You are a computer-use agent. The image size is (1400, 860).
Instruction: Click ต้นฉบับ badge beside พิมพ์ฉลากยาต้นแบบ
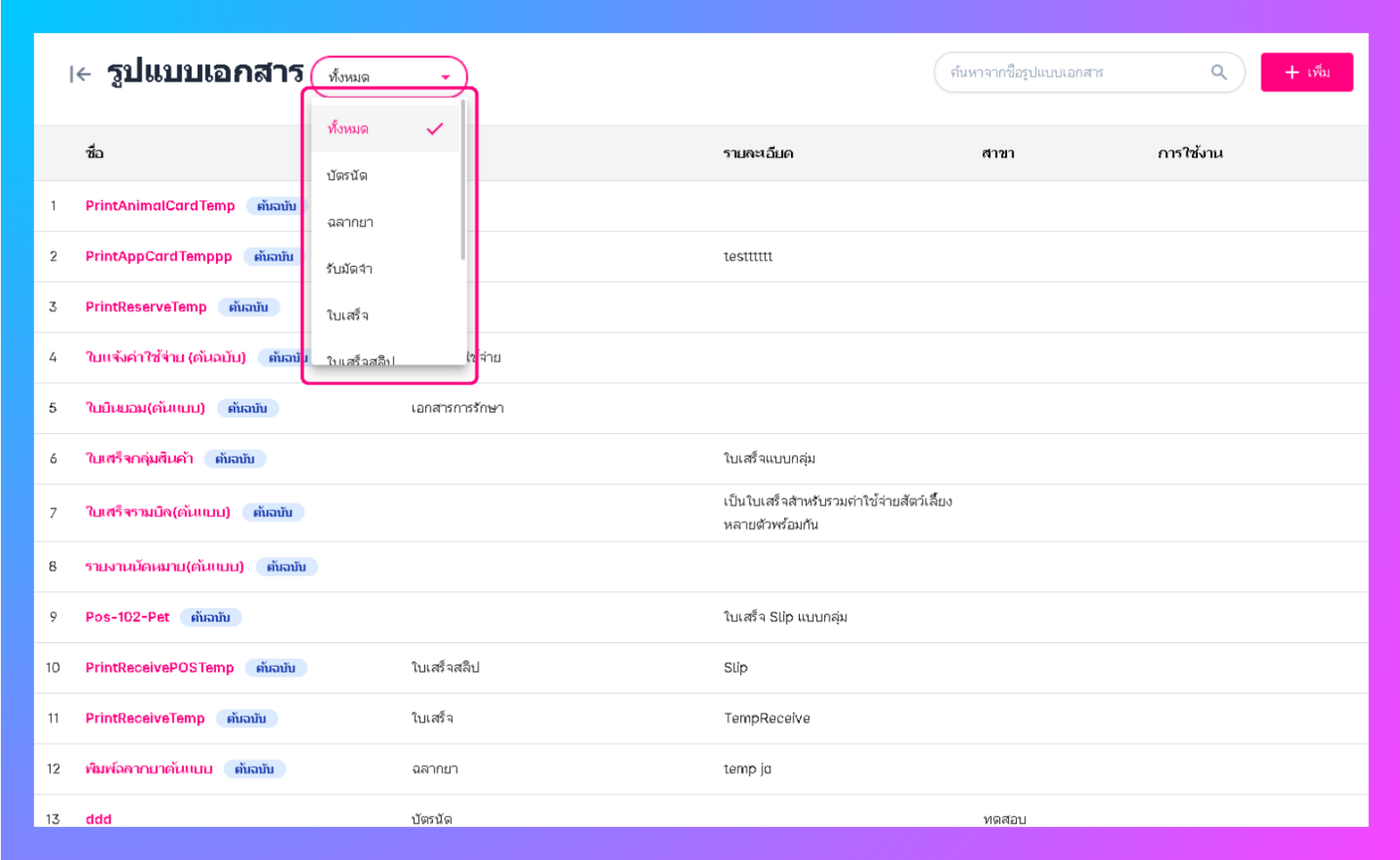click(x=254, y=769)
